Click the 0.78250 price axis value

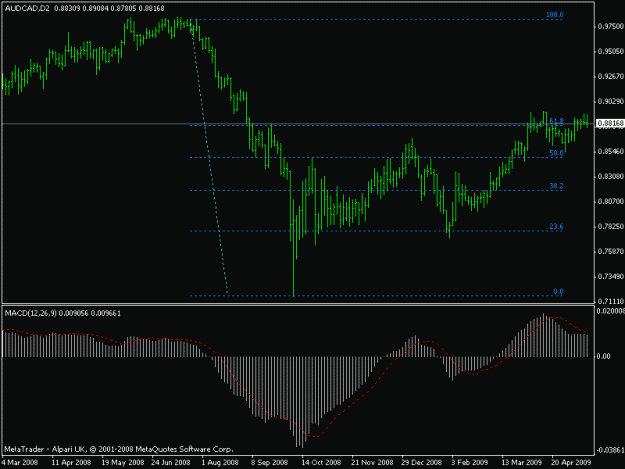611,227
